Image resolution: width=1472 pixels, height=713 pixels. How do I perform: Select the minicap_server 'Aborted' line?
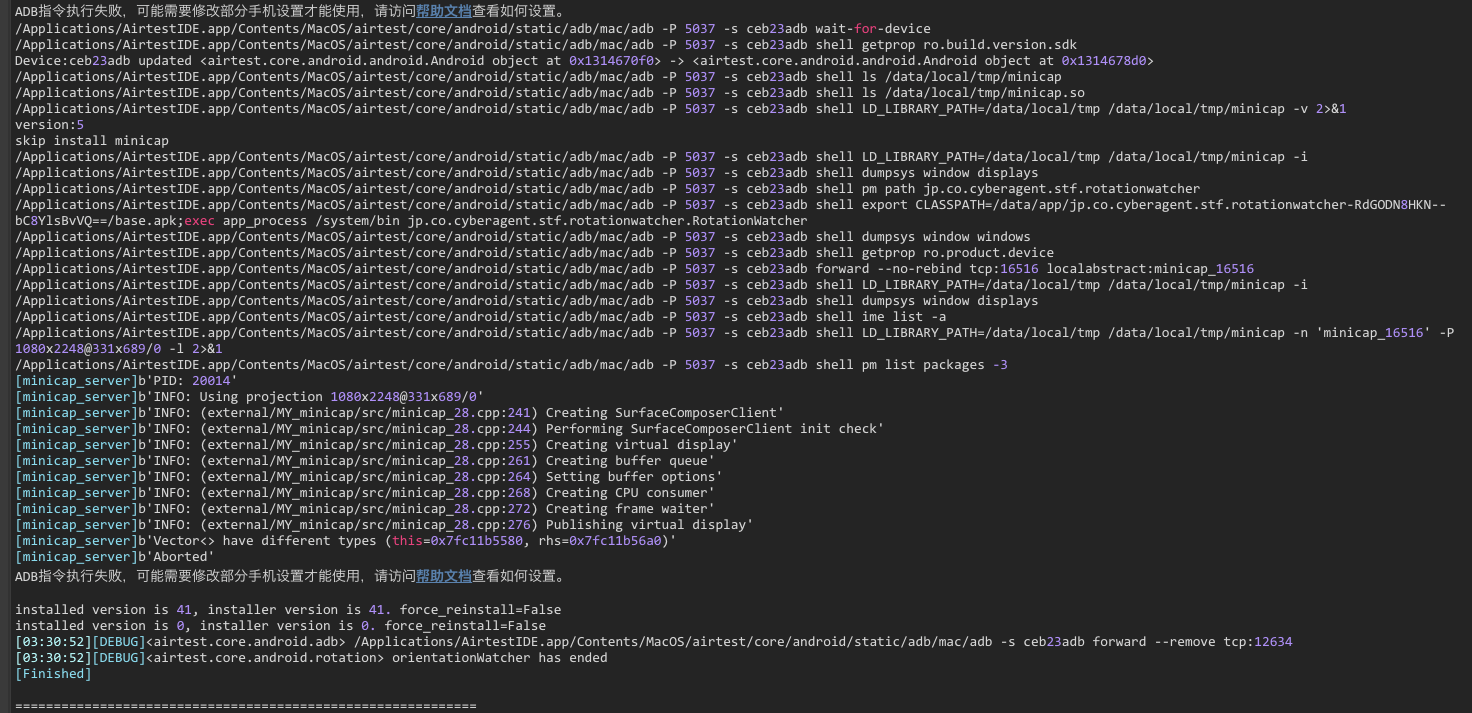[115, 557]
